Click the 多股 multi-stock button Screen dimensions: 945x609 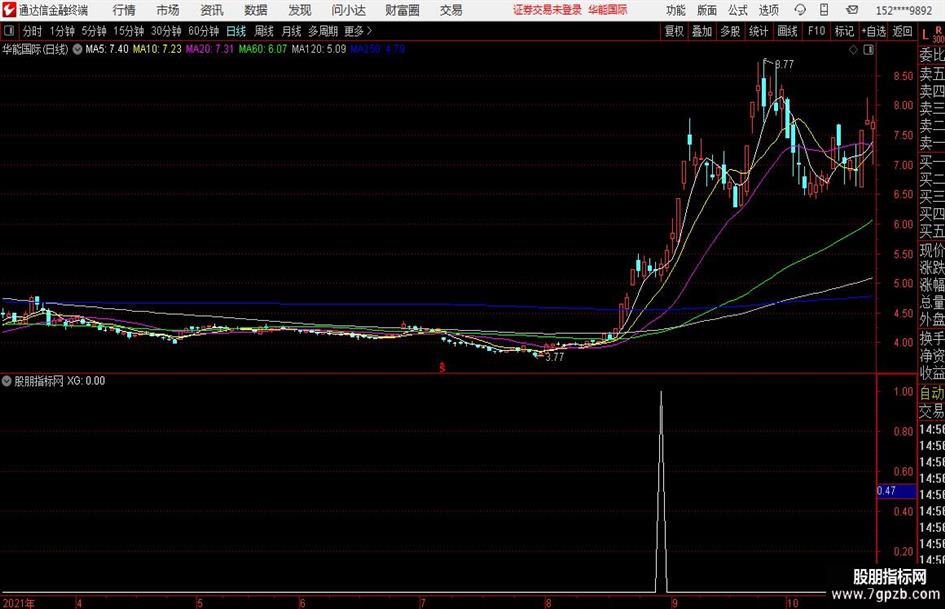[x=730, y=31]
